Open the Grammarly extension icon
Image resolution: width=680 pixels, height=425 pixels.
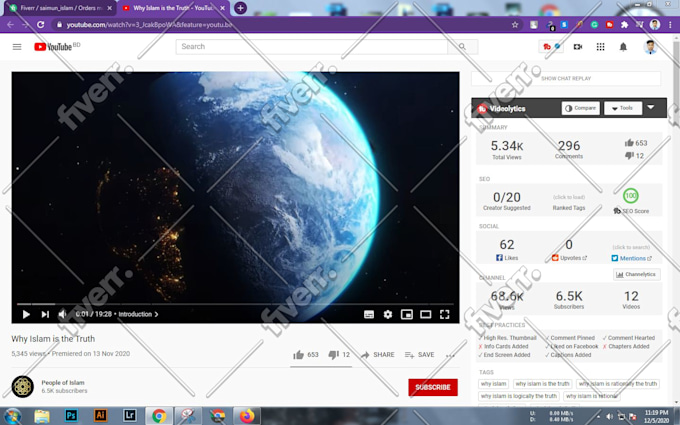click(594, 25)
